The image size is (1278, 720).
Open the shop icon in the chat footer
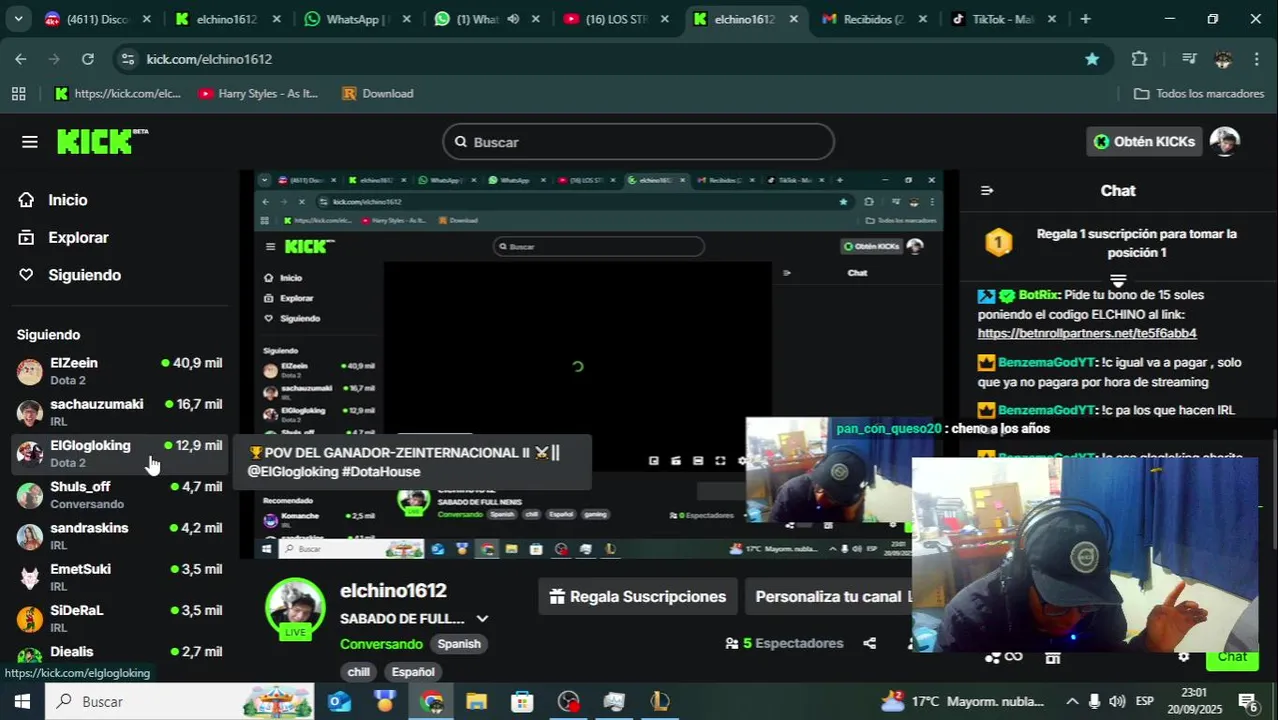coord(1052,657)
